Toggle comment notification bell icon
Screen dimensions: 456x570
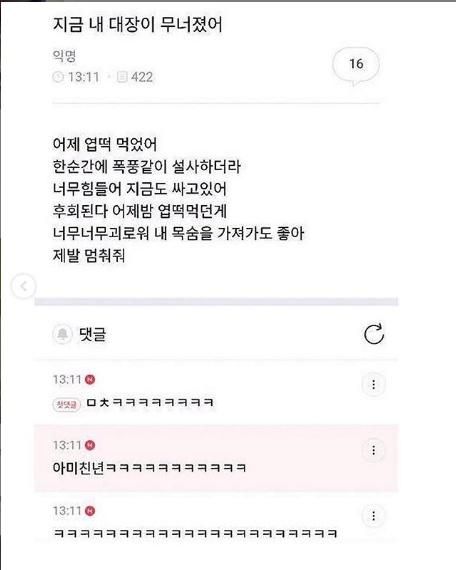63,334
